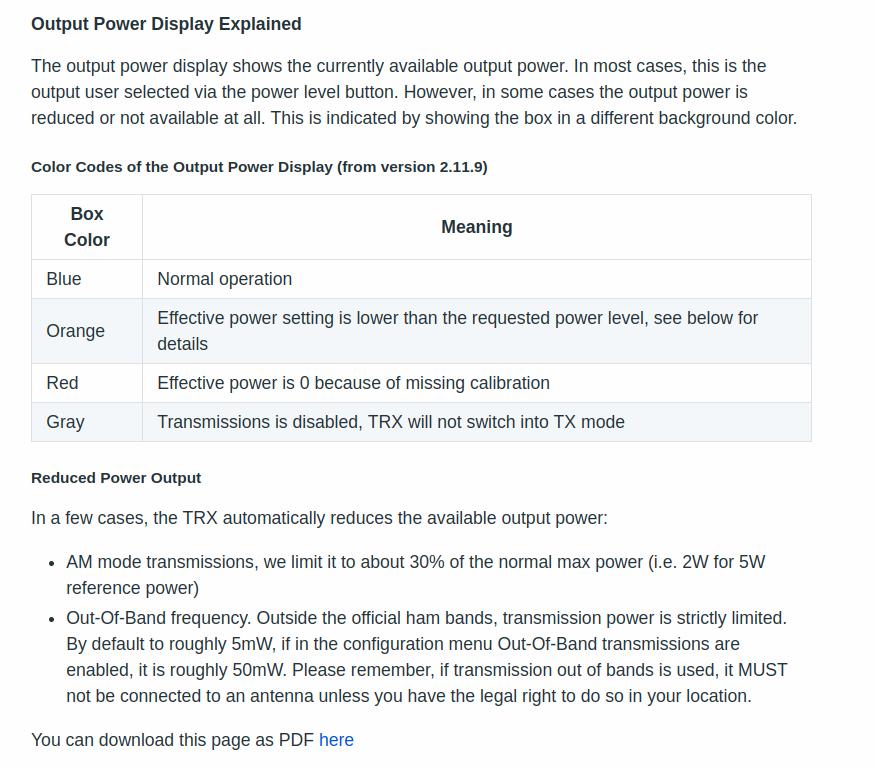Image resolution: width=876 pixels, height=768 pixels.
Task: Click the 'Color Codes of the Output Power Display' heading
Action: pos(259,167)
